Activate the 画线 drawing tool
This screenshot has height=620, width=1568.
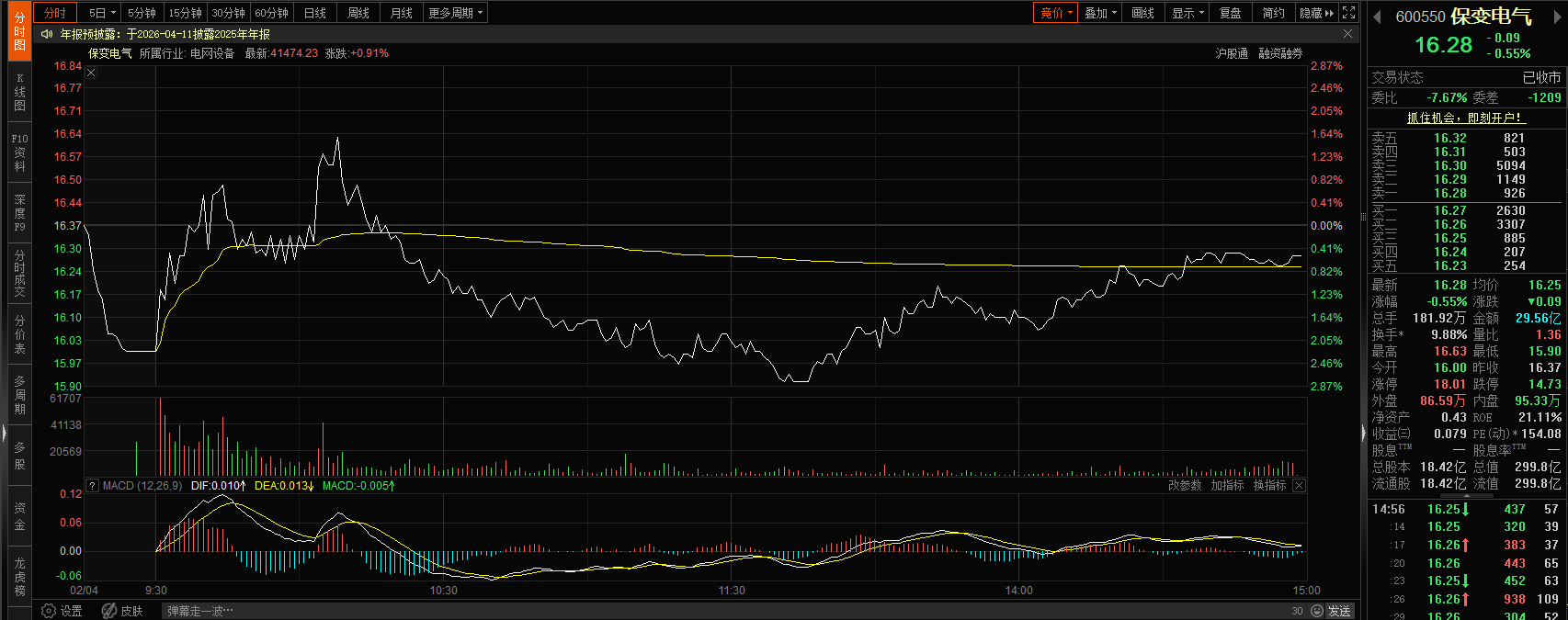click(x=1142, y=13)
